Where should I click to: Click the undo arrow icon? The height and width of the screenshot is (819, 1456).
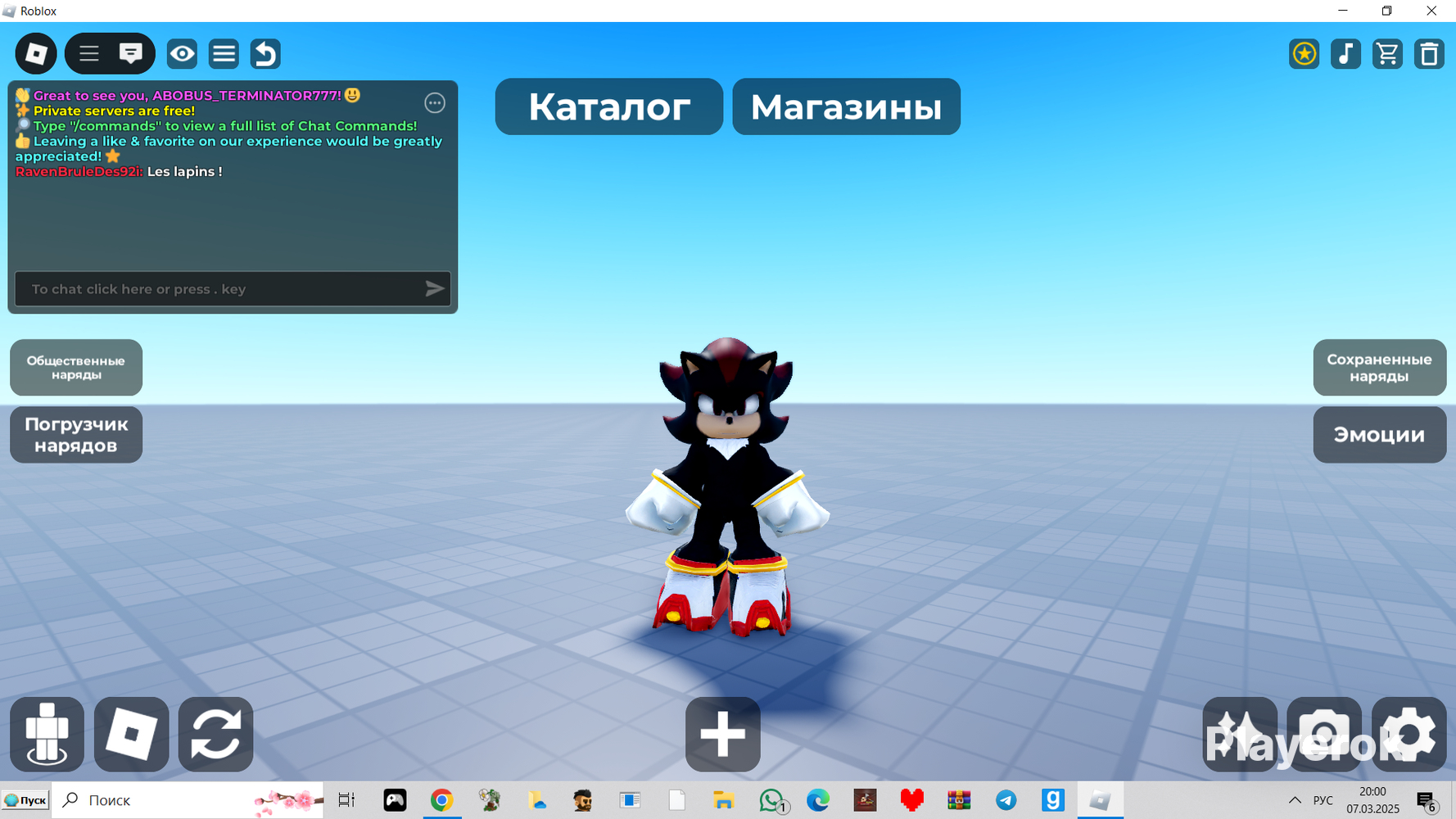(x=265, y=54)
